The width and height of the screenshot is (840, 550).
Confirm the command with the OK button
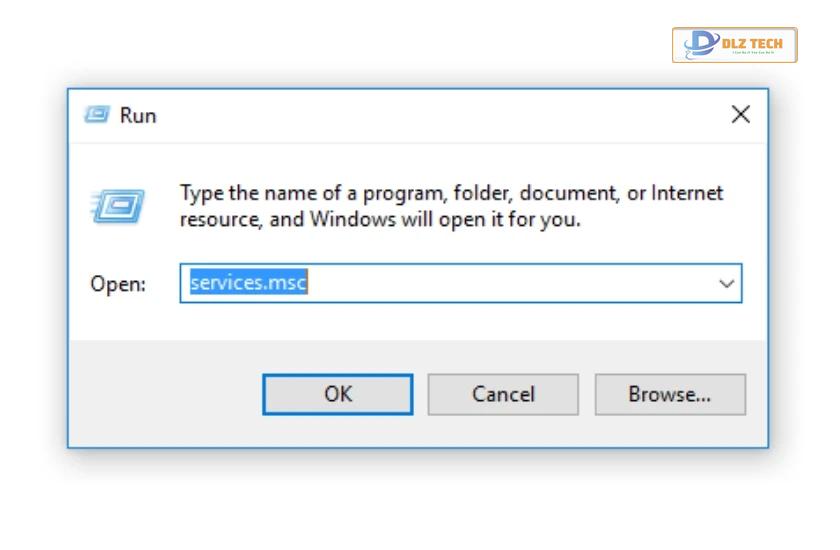[x=338, y=394]
